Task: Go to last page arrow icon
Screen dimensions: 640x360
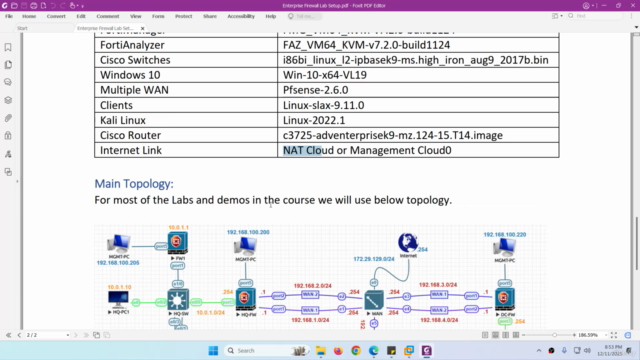Action: 86,335
